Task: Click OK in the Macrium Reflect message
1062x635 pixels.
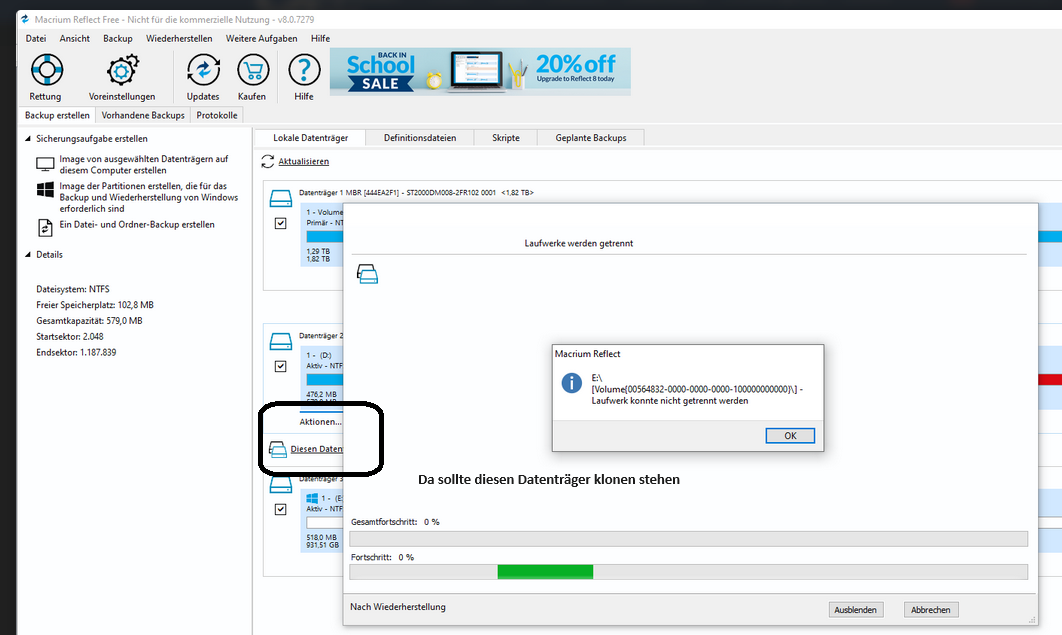Action: (x=790, y=436)
